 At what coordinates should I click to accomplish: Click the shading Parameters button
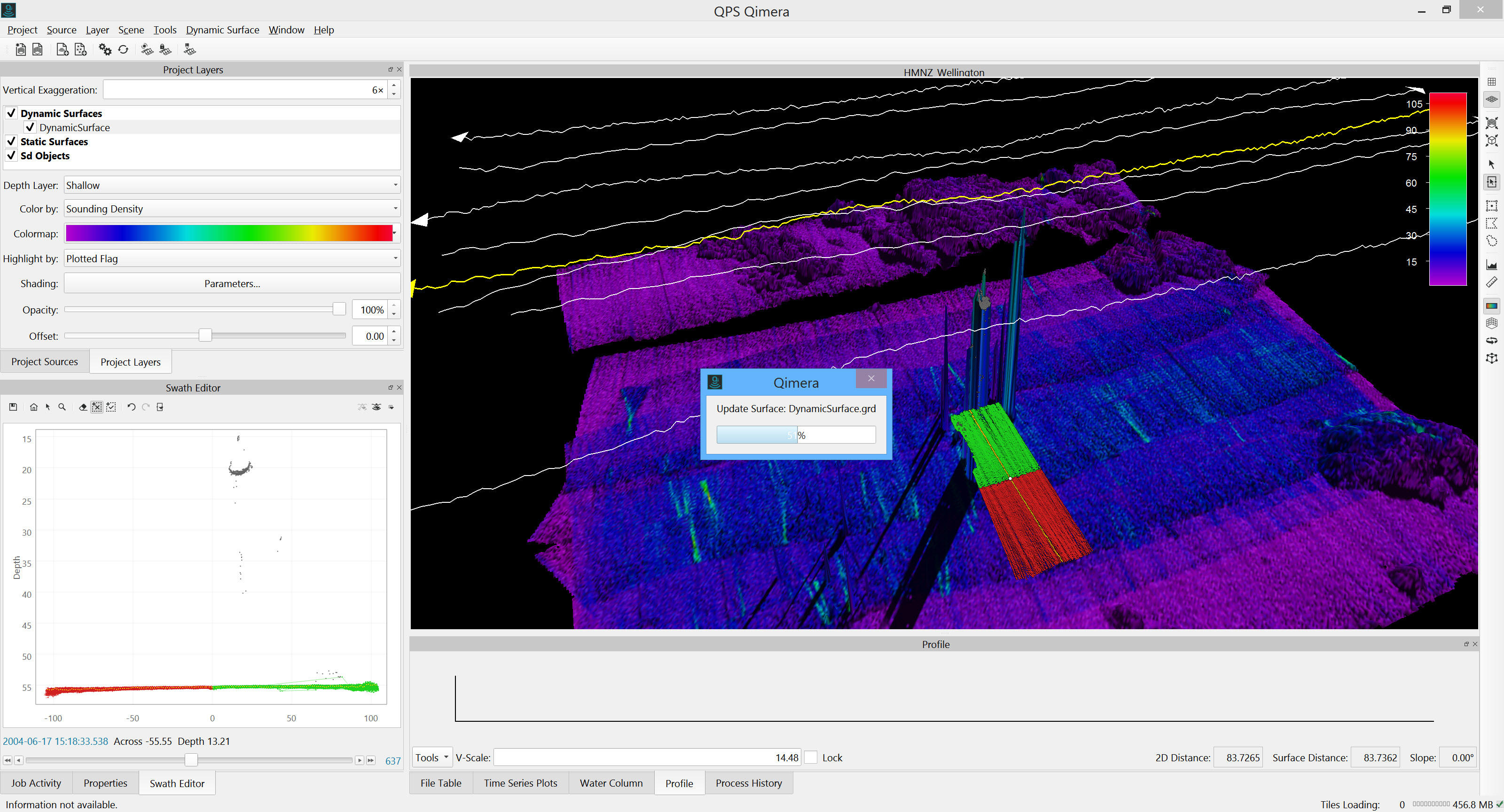click(x=232, y=283)
